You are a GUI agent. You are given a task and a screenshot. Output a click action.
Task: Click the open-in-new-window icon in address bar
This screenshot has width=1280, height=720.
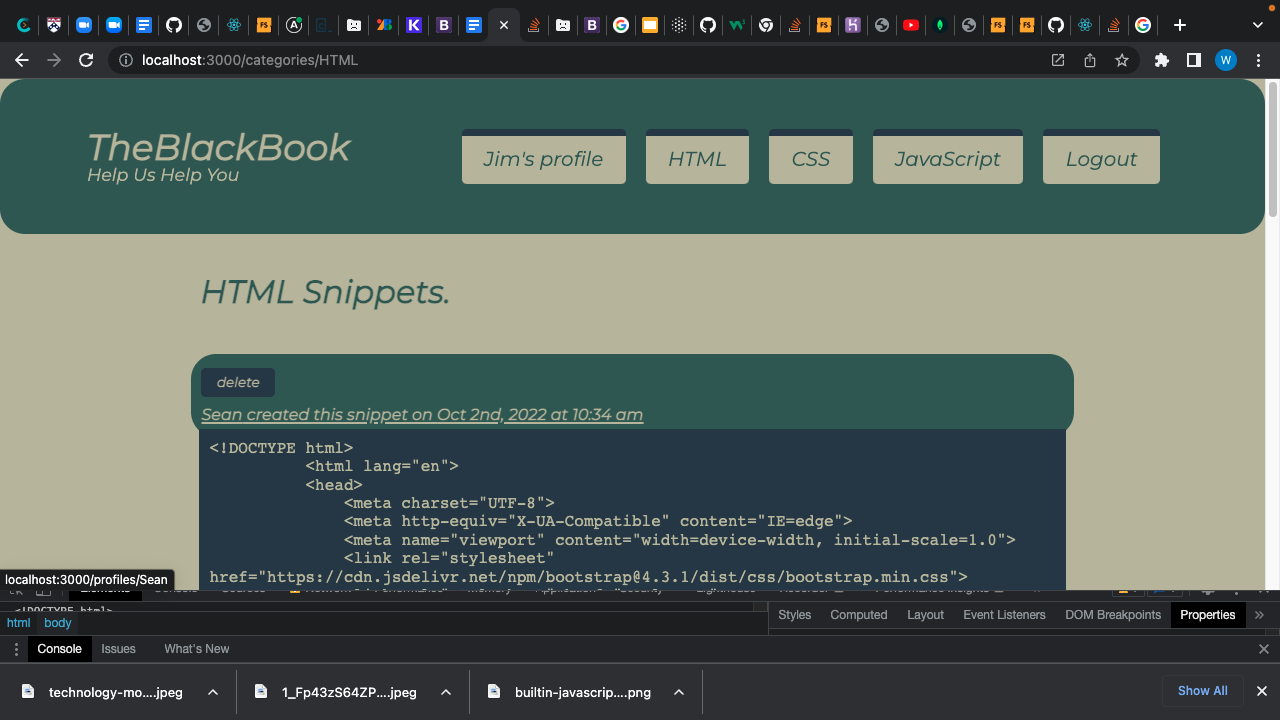point(1058,60)
